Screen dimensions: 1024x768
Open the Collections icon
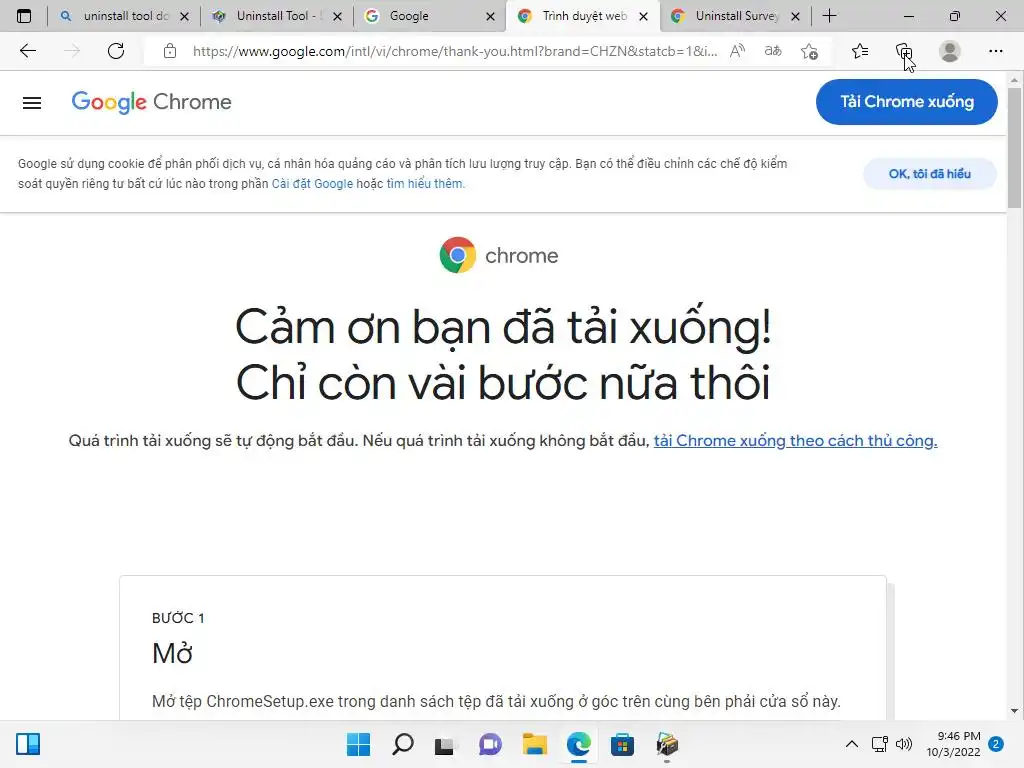tap(904, 51)
